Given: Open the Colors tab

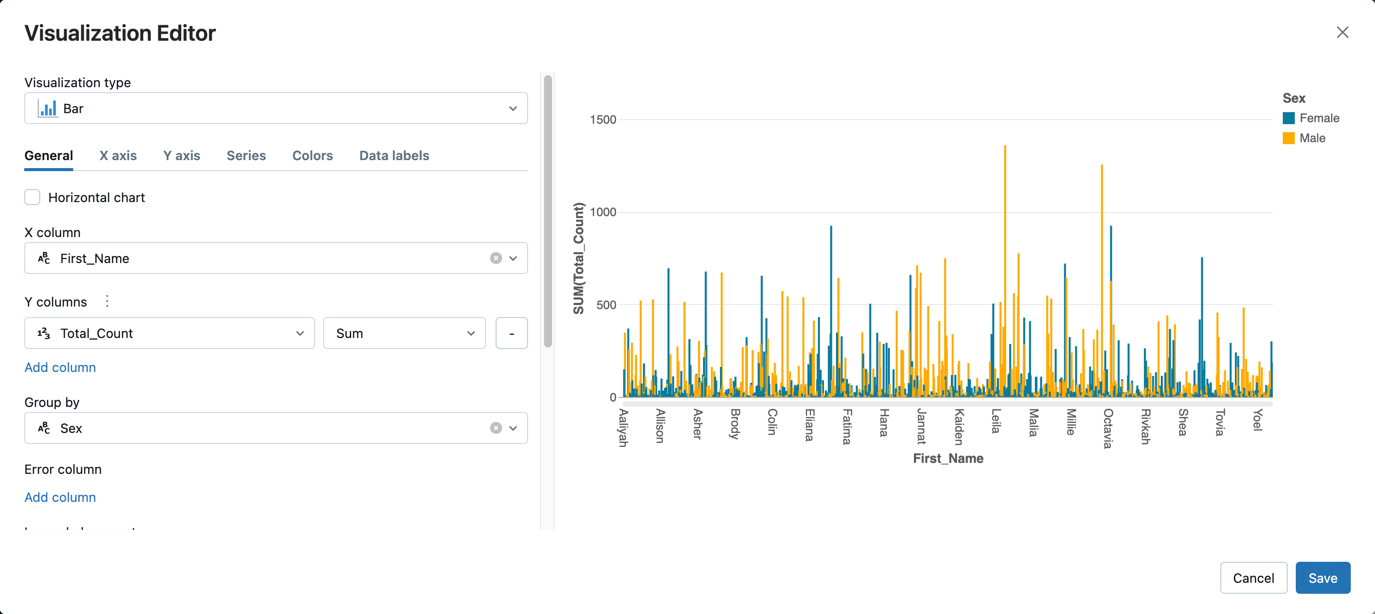Looking at the screenshot, I should coord(312,155).
